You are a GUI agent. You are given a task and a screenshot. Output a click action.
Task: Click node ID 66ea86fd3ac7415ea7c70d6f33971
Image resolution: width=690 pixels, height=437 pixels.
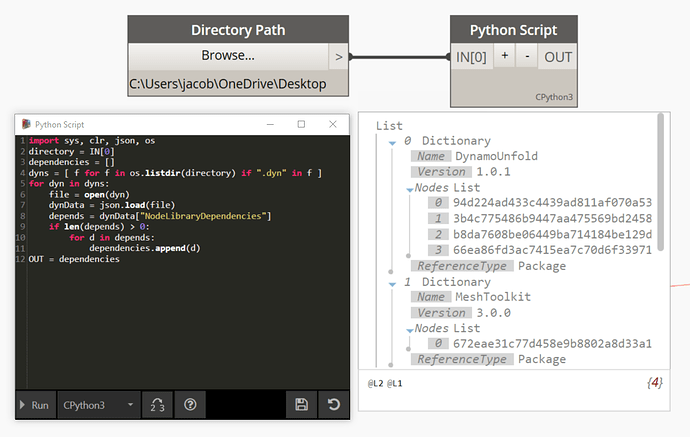(552, 250)
